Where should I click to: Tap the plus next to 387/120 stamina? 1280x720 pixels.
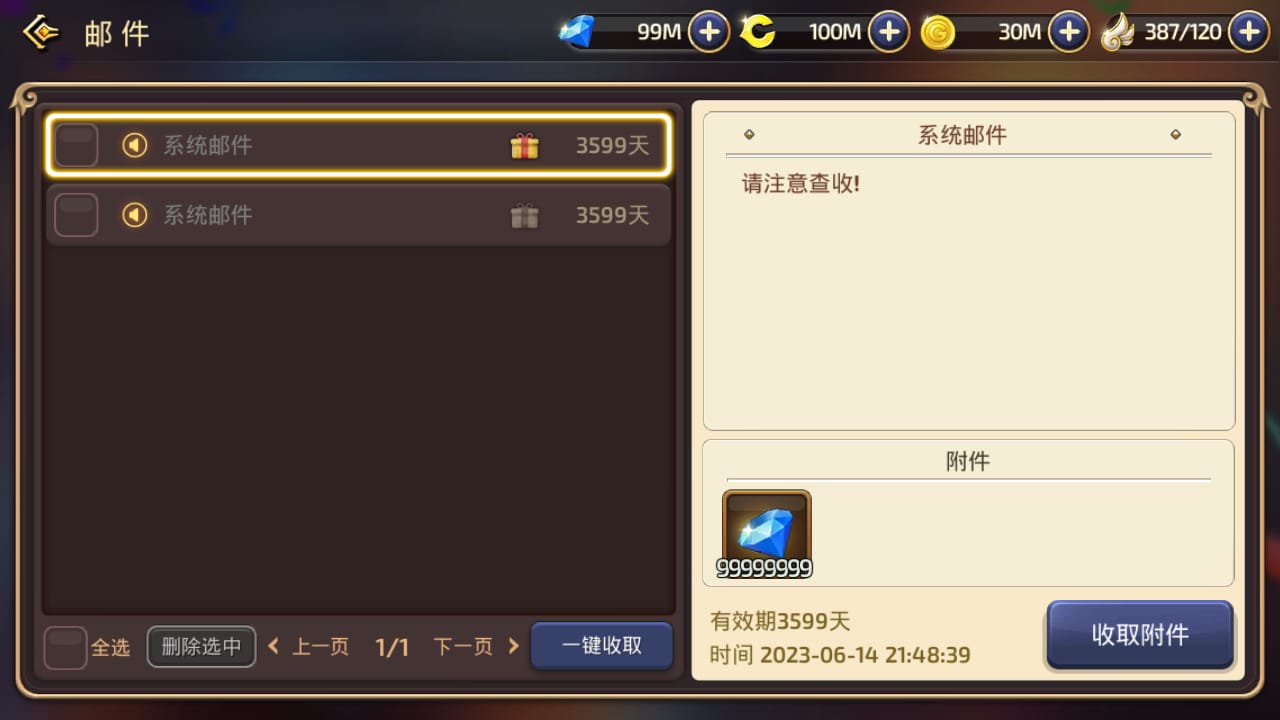(1249, 32)
